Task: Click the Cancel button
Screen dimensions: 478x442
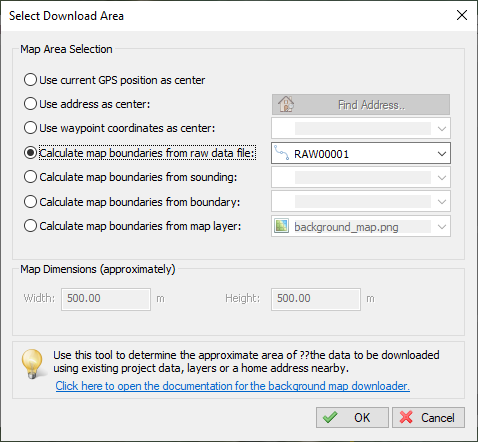Action: click(428, 417)
